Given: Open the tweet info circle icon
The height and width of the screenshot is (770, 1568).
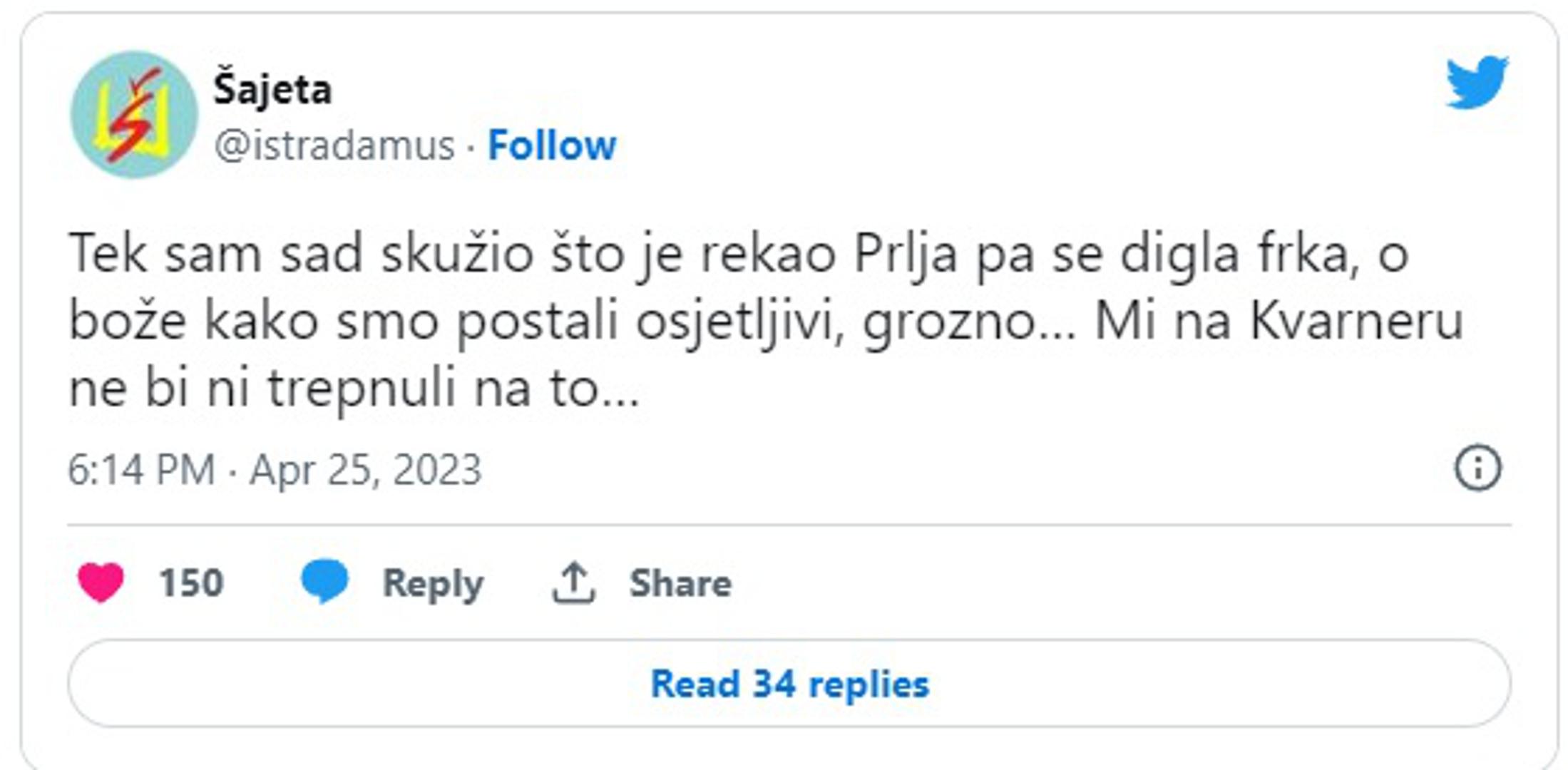Looking at the screenshot, I should coord(1477,468).
